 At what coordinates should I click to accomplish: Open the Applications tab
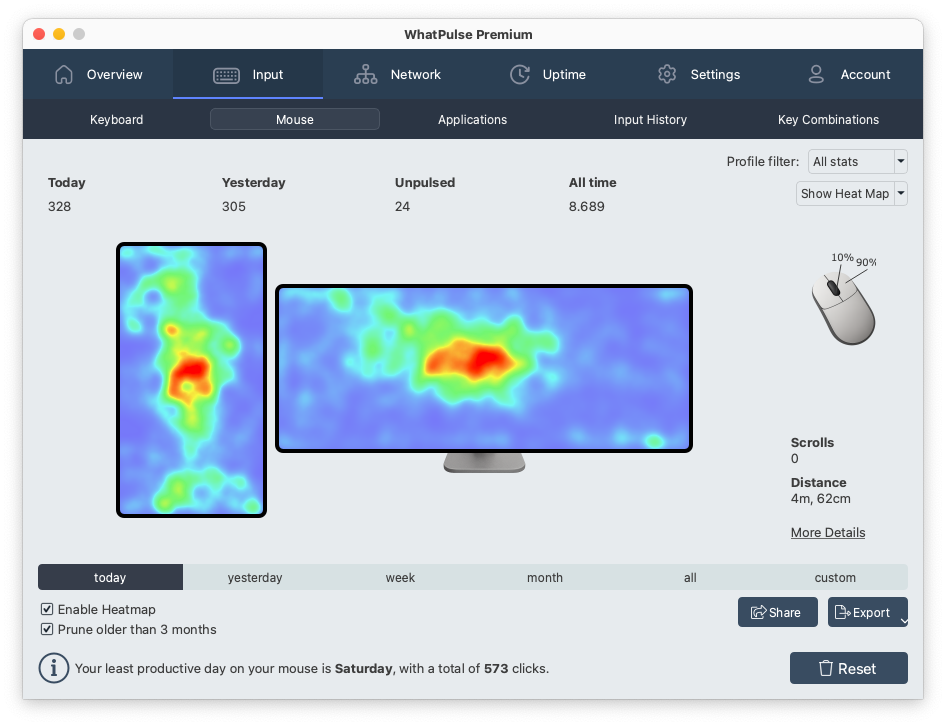click(472, 119)
